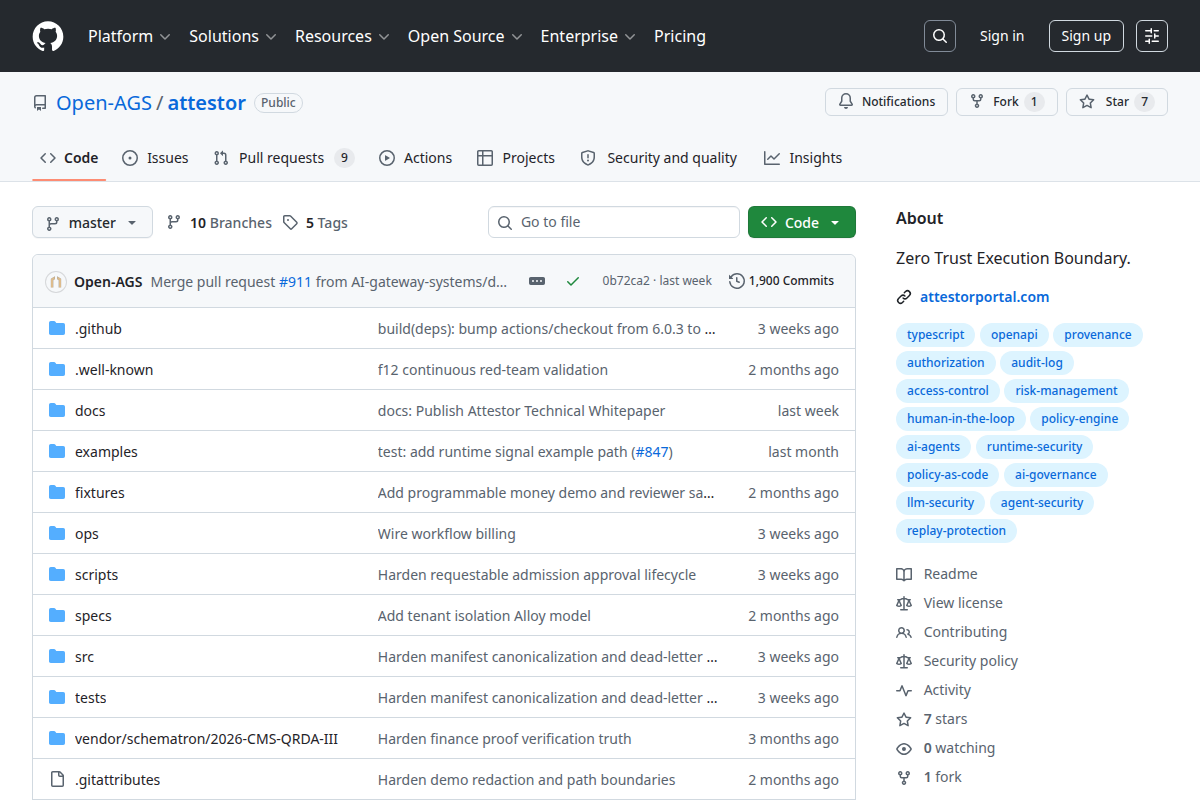Open commit hash 0b72ca2
Image resolution: width=1200 pixels, height=800 pixels.
coord(626,281)
